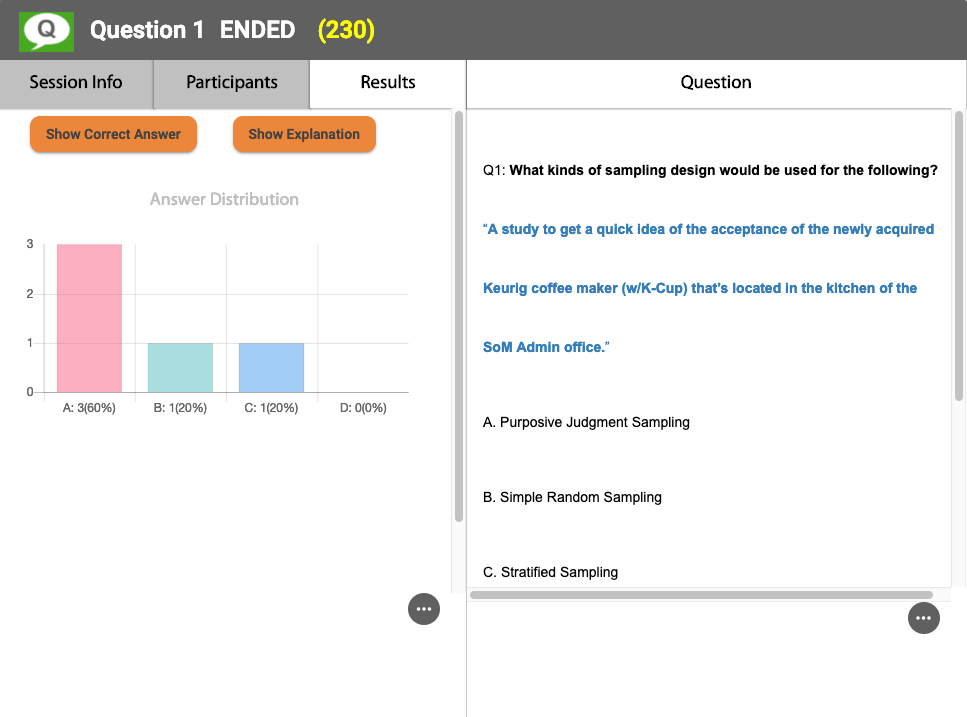Click the teal bar for answer B
The height and width of the screenshot is (717, 967).
[180, 367]
